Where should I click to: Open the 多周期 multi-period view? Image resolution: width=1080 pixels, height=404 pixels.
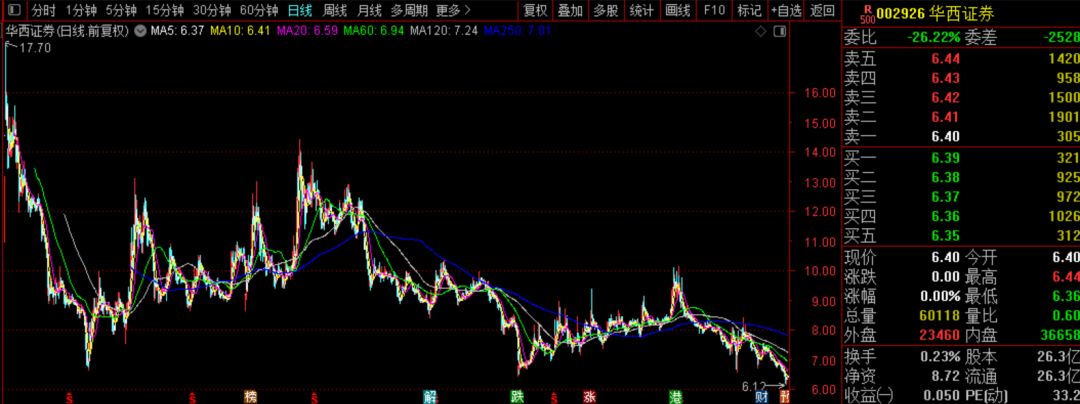[409, 10]
